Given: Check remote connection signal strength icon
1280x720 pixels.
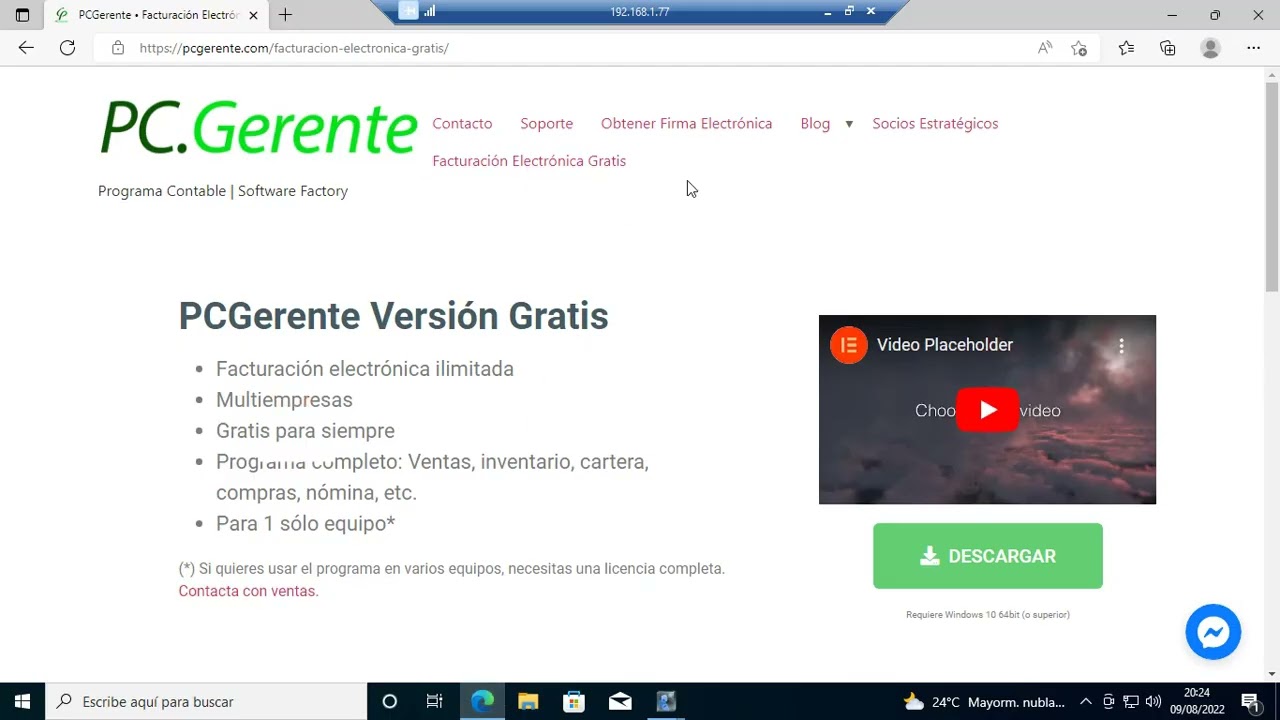Looking at the screenshot, I should [x=430, y=12].
